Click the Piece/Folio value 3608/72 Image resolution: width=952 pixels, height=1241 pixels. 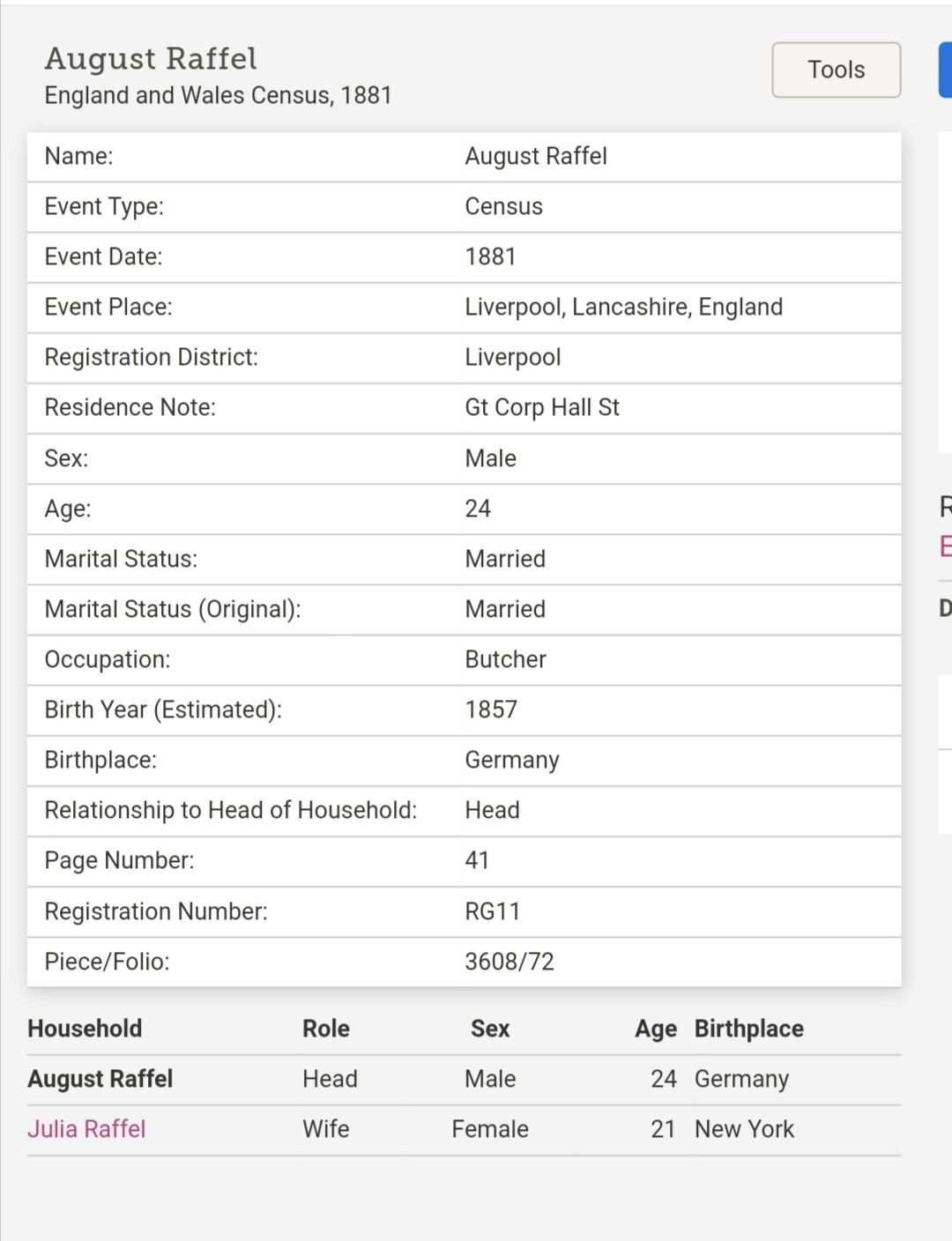click(509, 962)
